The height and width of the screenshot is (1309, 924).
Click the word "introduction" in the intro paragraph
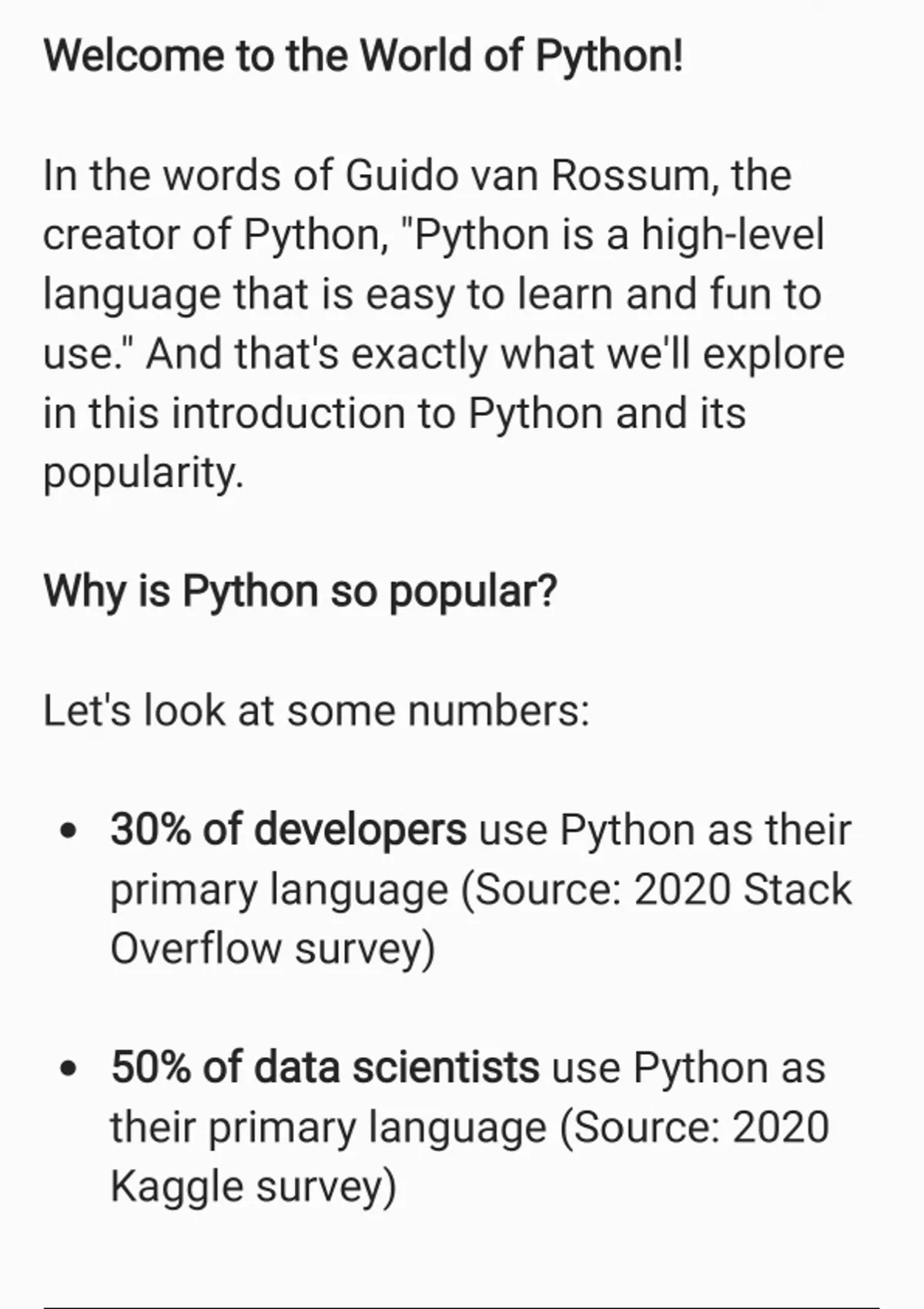(x=288, y=413)
